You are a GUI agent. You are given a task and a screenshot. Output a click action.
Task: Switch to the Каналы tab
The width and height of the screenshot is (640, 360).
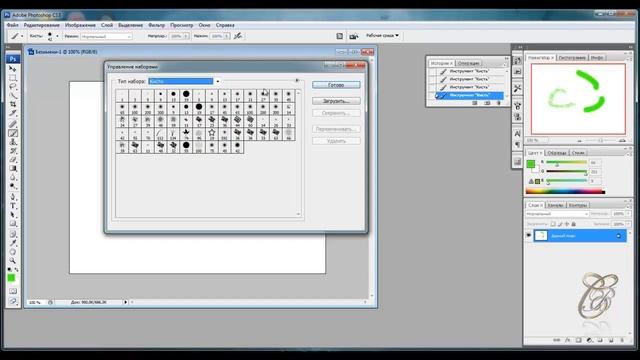coord(556,205)
